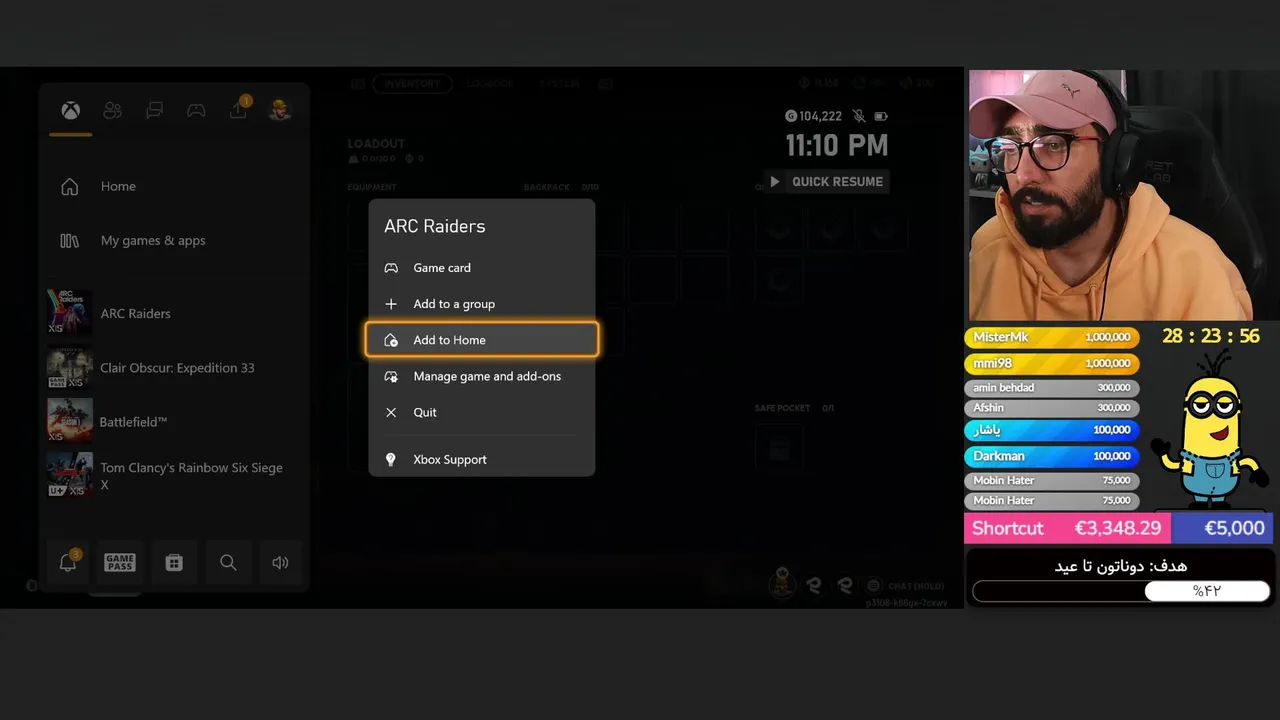
Task: Select ARC Raiders in recent list
Action: [x=175, y=313]
